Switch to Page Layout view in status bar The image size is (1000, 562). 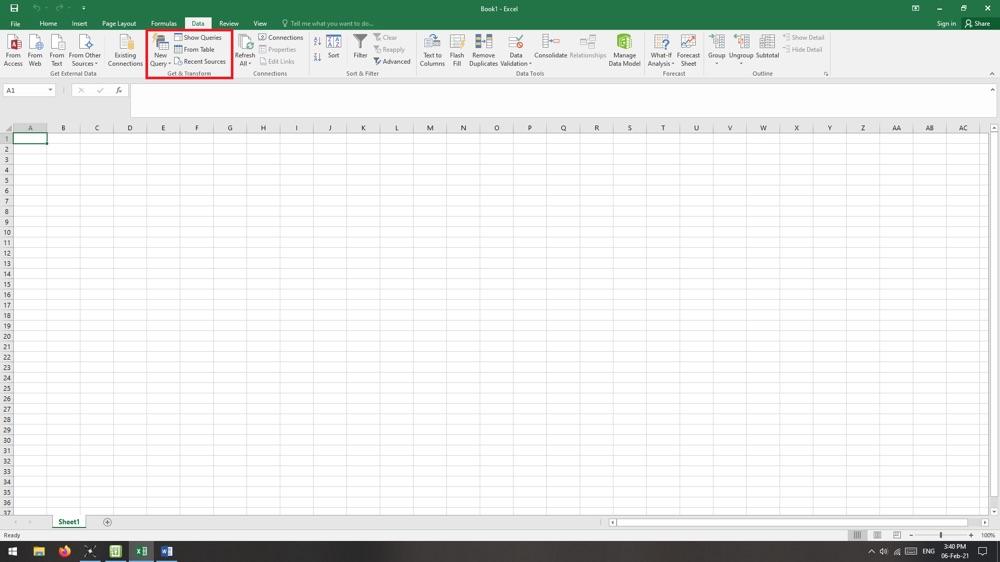coord(877,535)
